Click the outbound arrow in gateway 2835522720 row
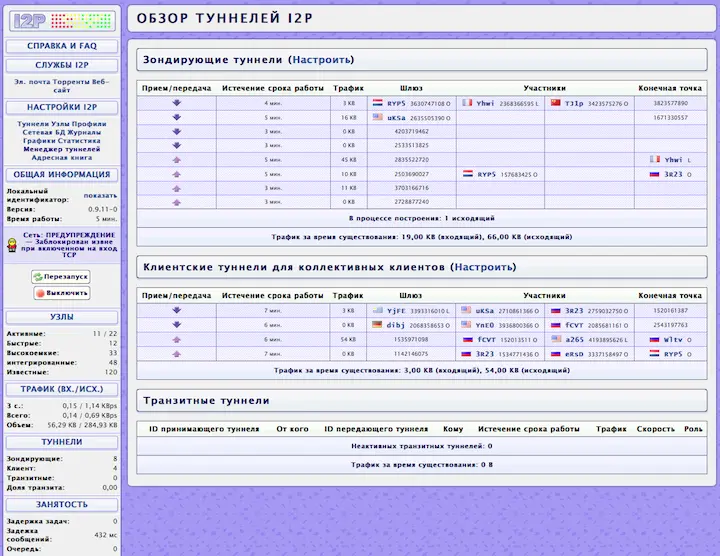The width and height of the screenshot is (720, 556). point(177,160)
